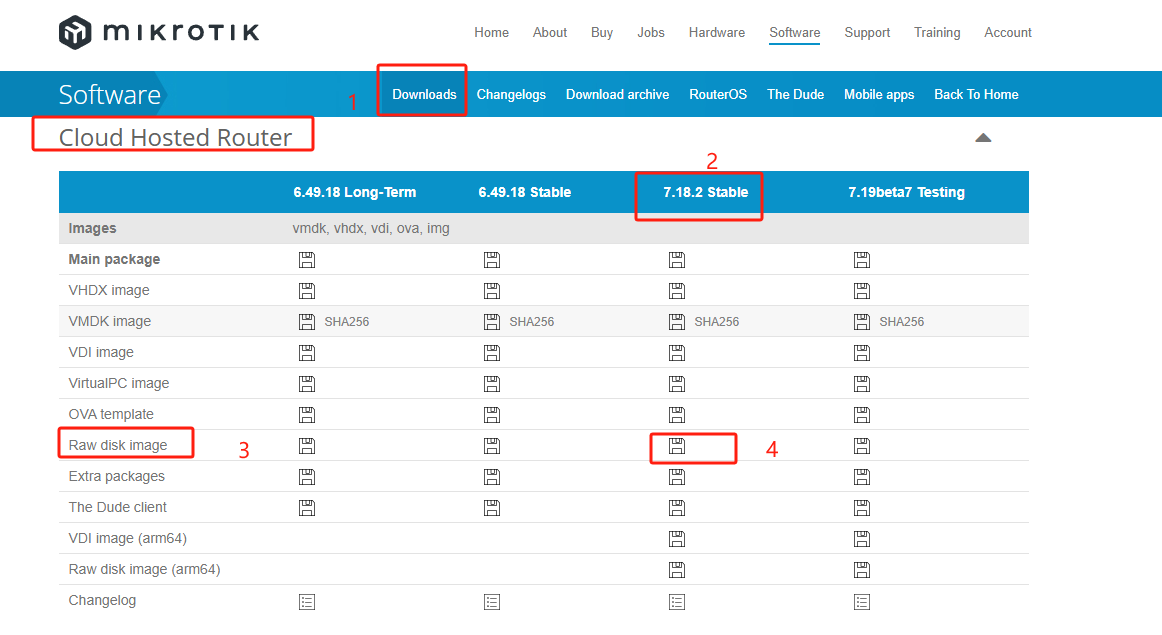The image size is (1162, 635).
Task: Open the About menu item
Action: tap(550, 33)
